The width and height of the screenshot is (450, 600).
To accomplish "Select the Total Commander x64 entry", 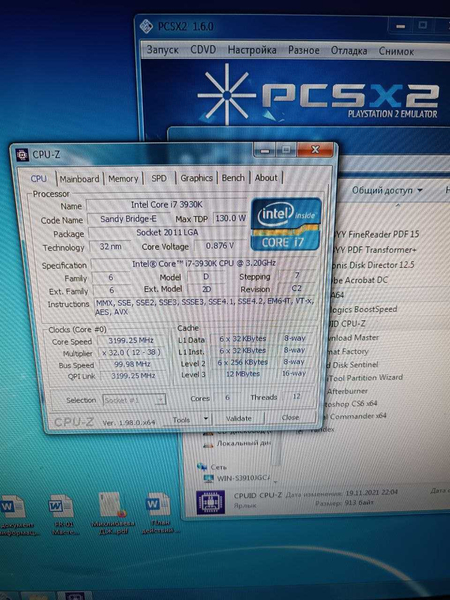I will [x=354, y=416].
